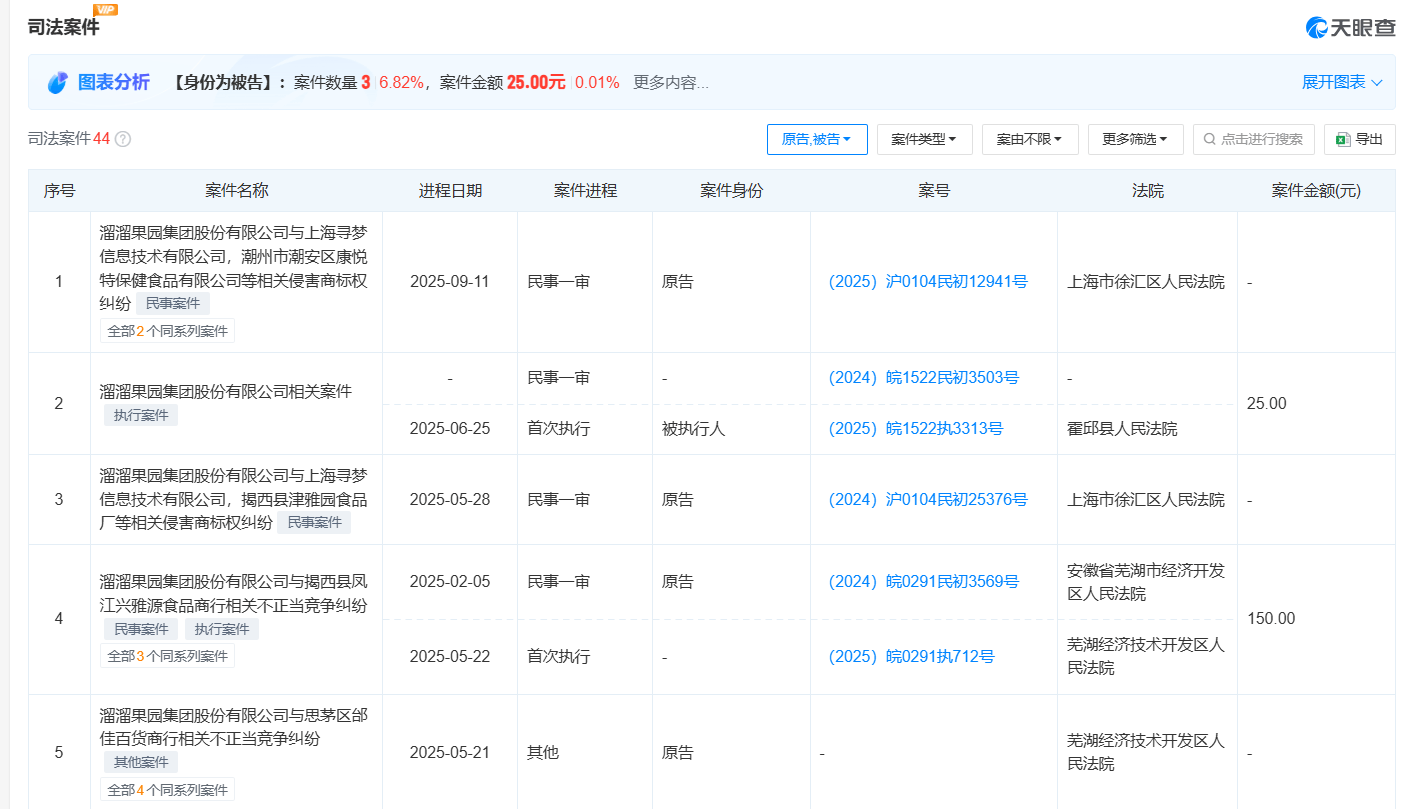Click 全部2个同系列案件 in row 1
Viewport: 1402px width, 809px height.
coord(167,331)
